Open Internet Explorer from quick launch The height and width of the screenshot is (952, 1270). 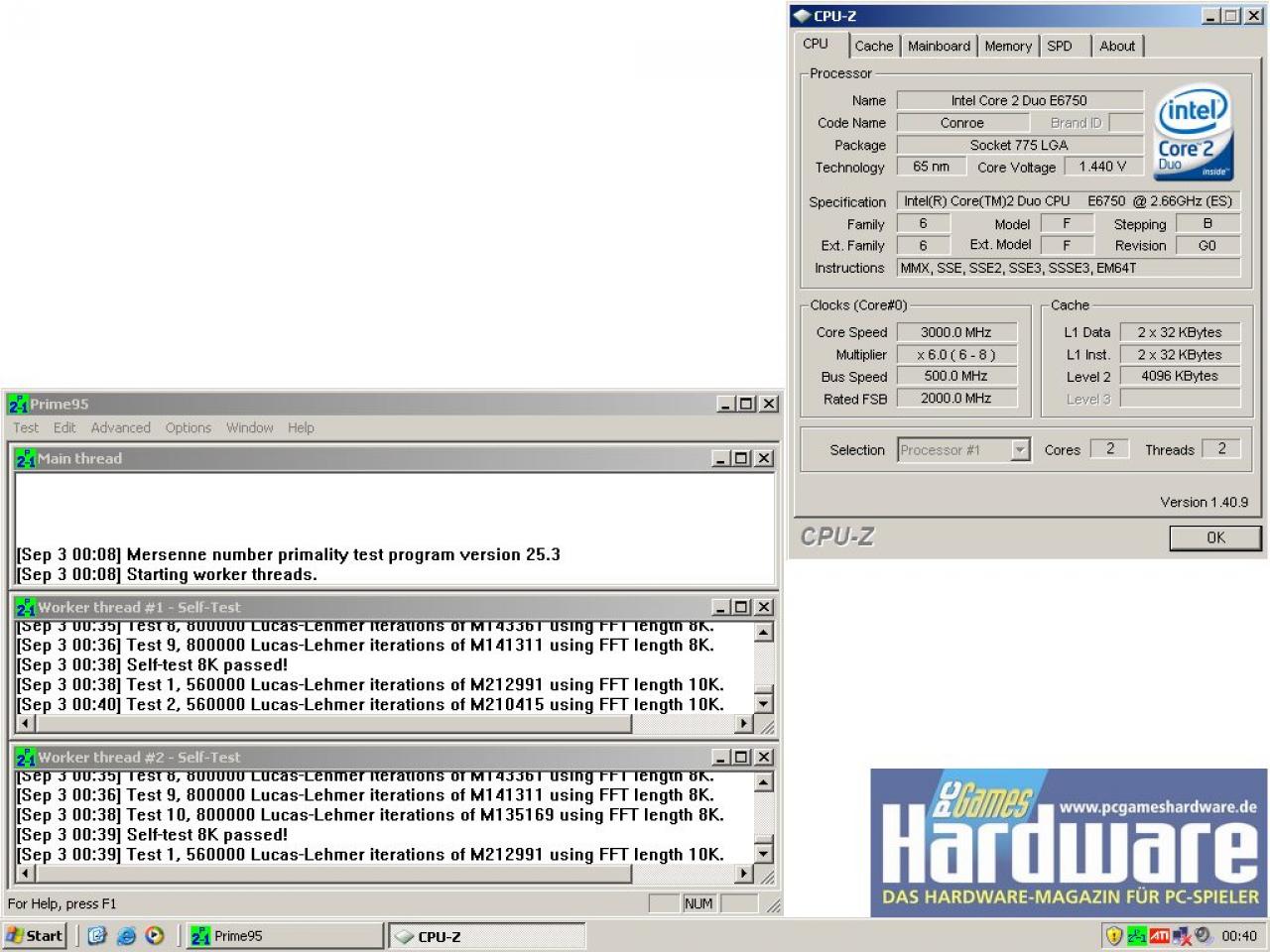pos(126,935)
